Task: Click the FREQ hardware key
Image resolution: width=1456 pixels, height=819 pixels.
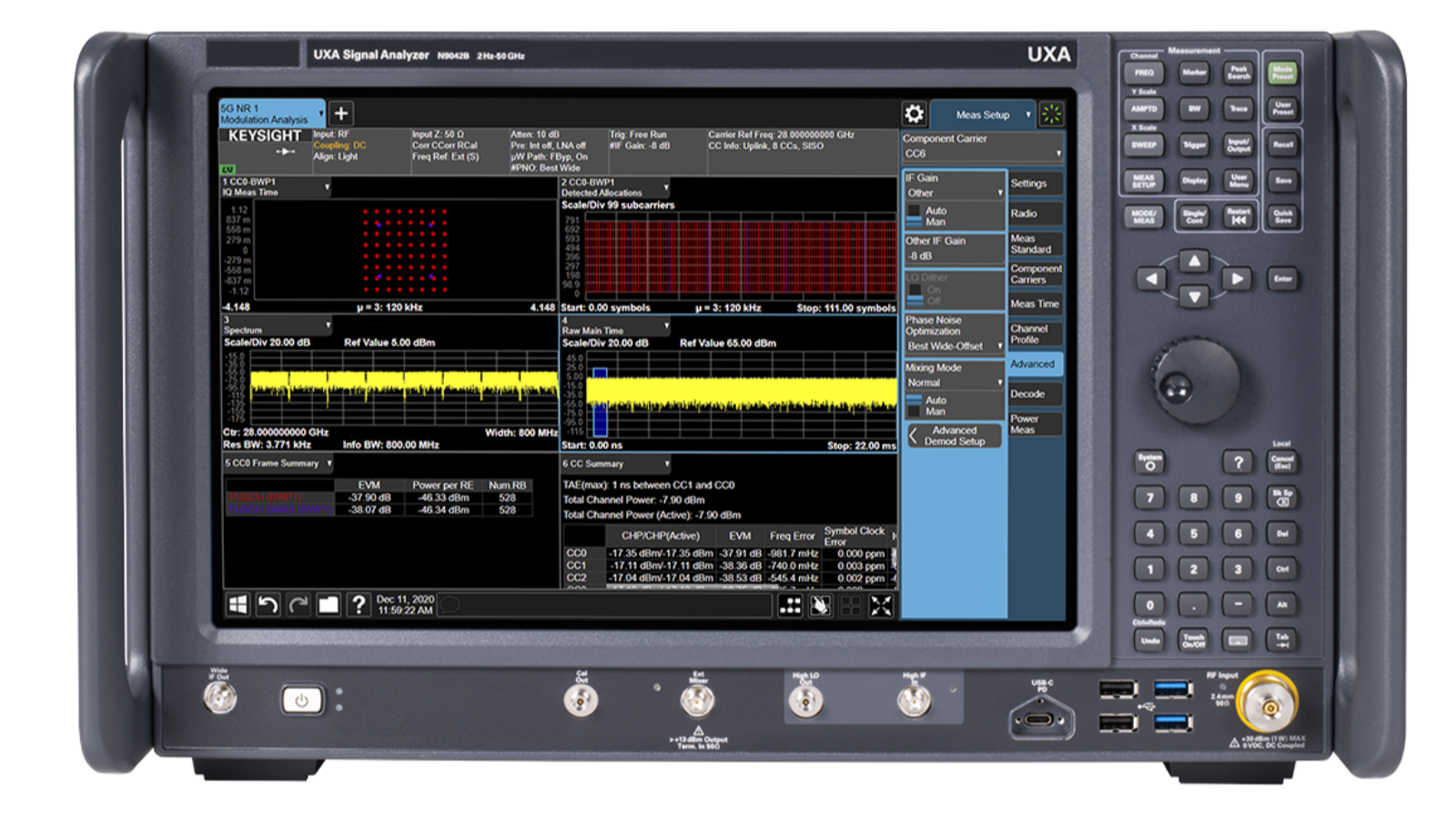Action: pyautogui.click(x=1144, y=73)
